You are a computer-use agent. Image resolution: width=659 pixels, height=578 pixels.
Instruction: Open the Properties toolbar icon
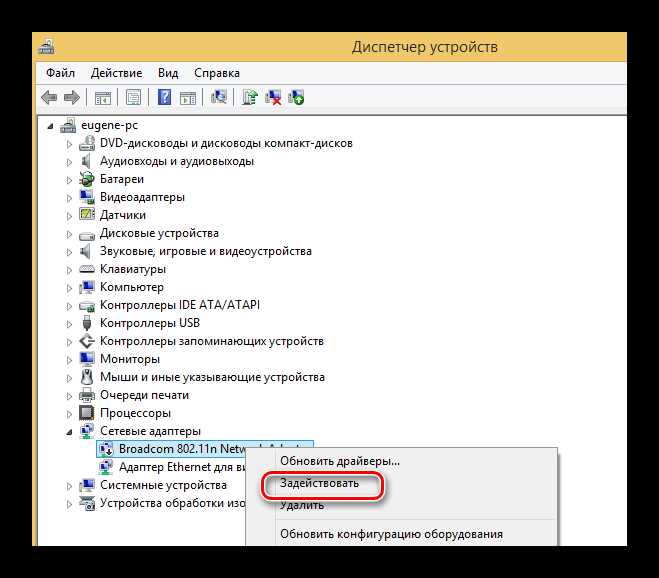click(133, 98)
